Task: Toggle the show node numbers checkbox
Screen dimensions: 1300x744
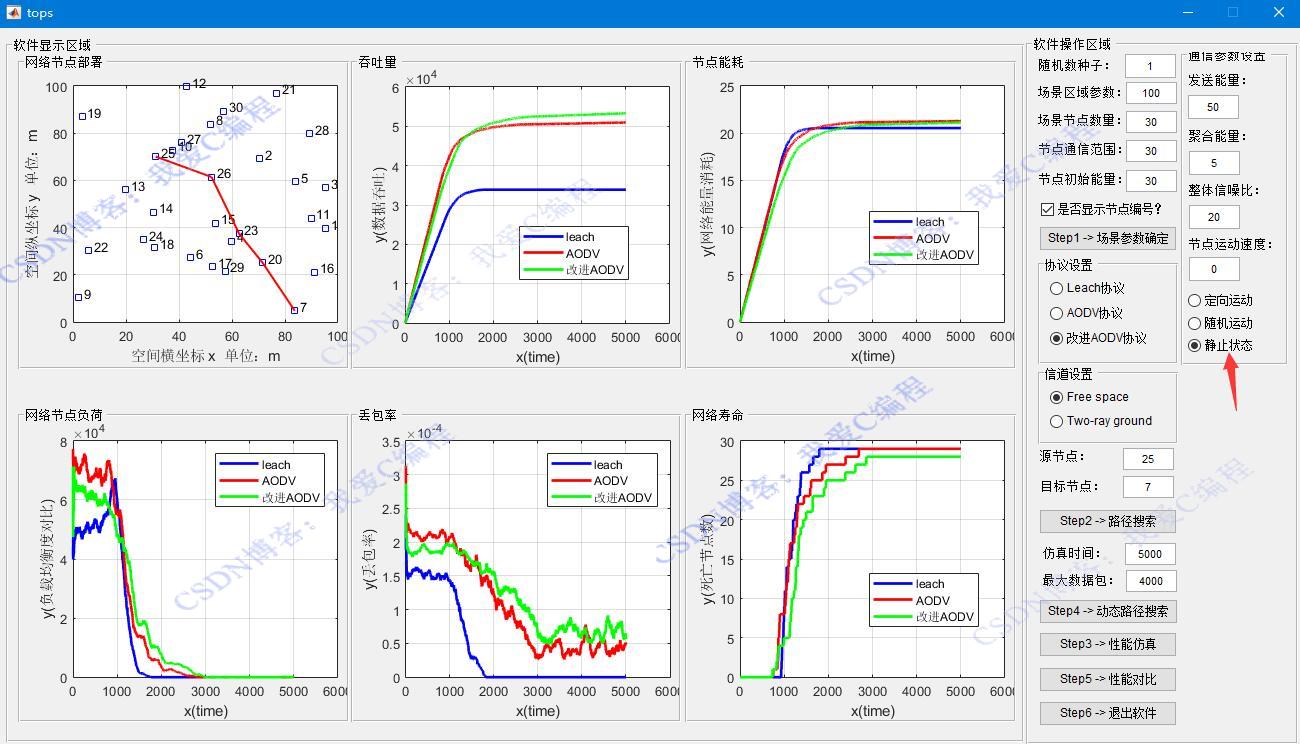Action: (x=1047, y=209)
